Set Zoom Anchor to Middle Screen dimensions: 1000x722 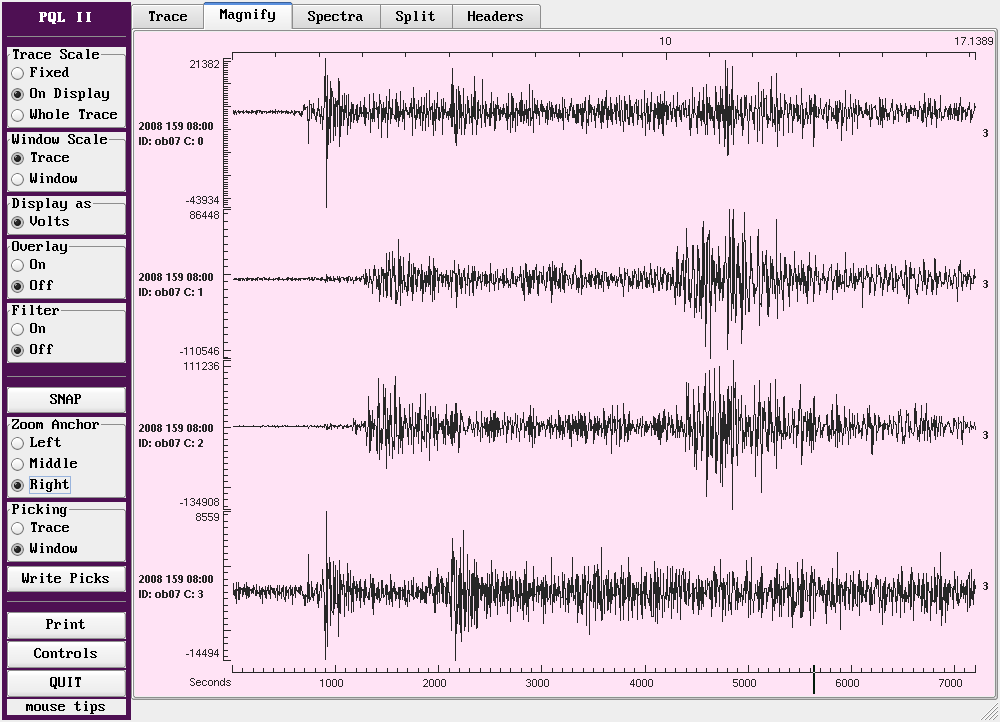(18, 464)
